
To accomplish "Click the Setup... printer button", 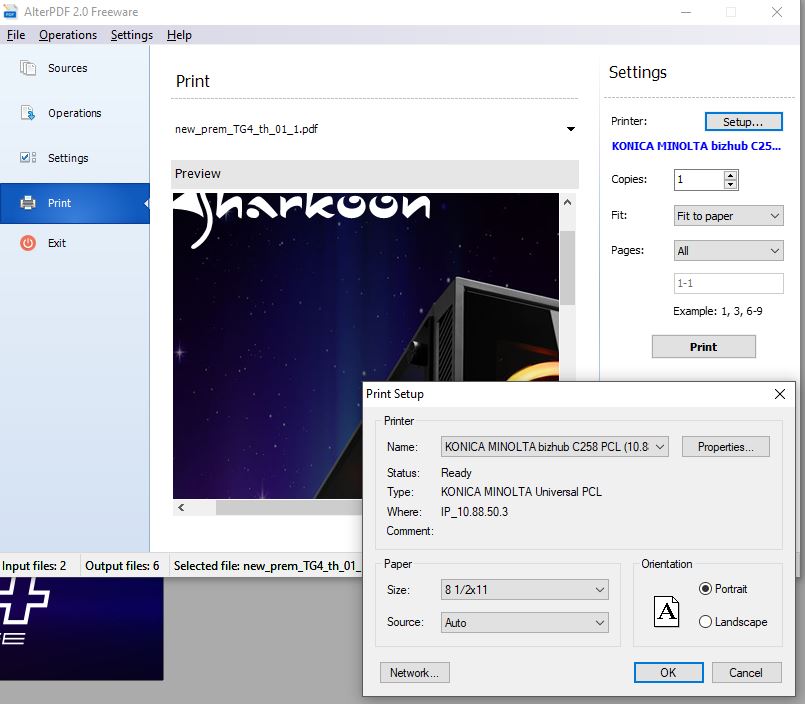I will [x=743, y=122].
